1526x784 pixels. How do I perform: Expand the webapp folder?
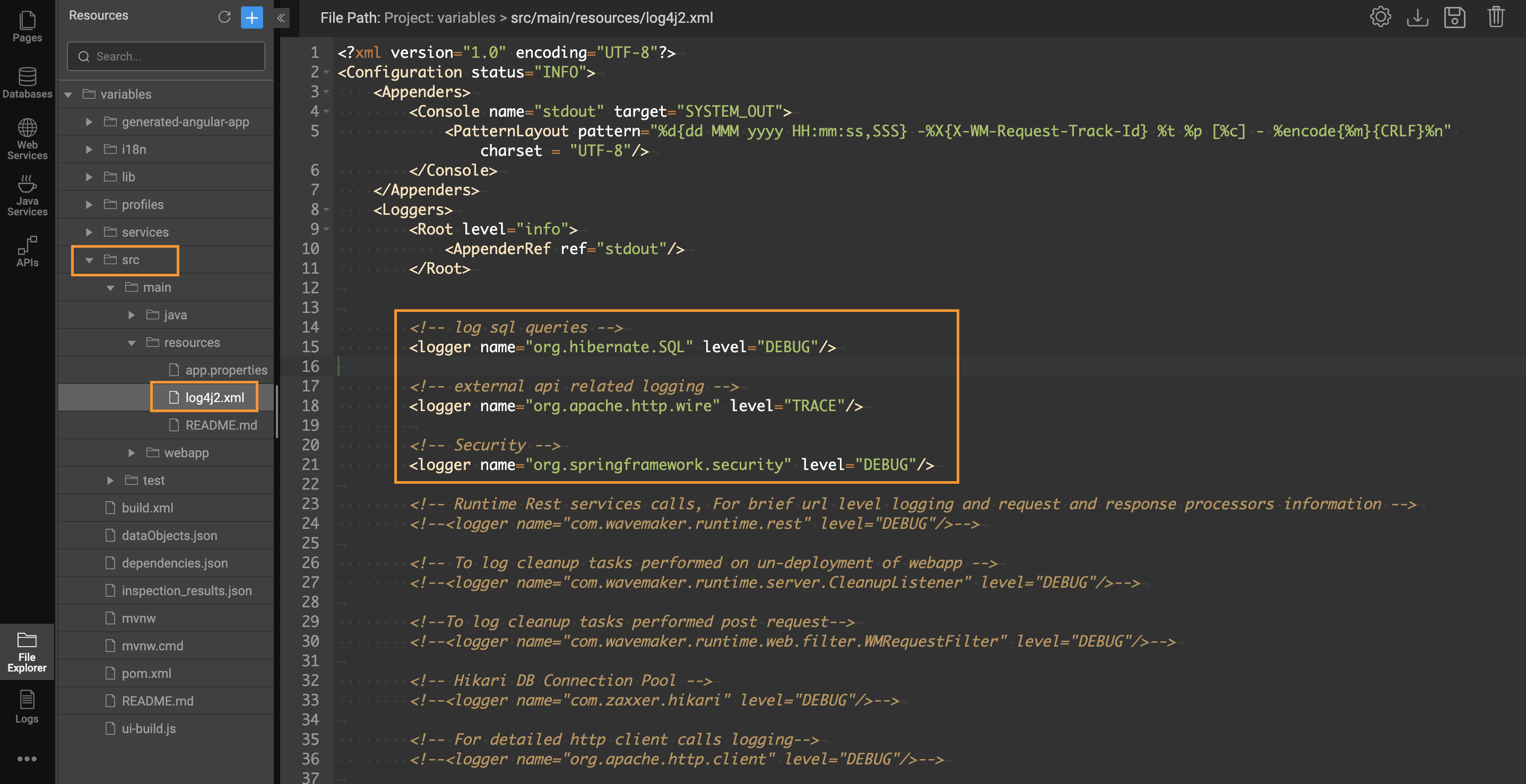tap(132, 452)
